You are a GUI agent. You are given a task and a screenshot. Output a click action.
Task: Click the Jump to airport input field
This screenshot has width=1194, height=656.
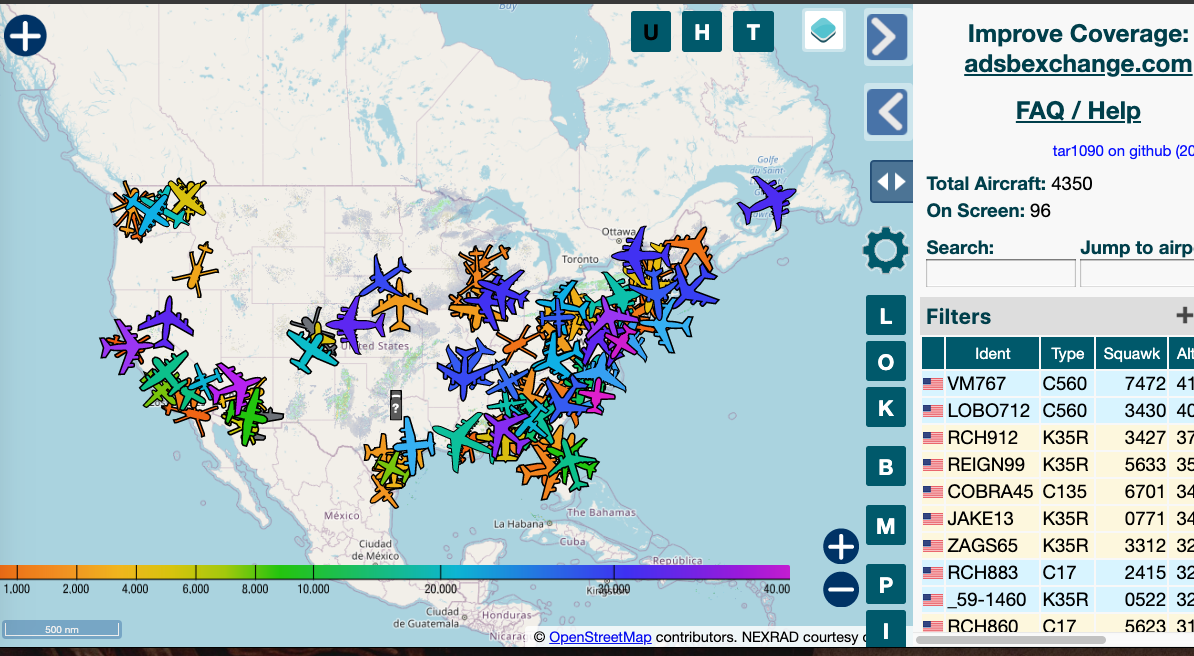1137,273
